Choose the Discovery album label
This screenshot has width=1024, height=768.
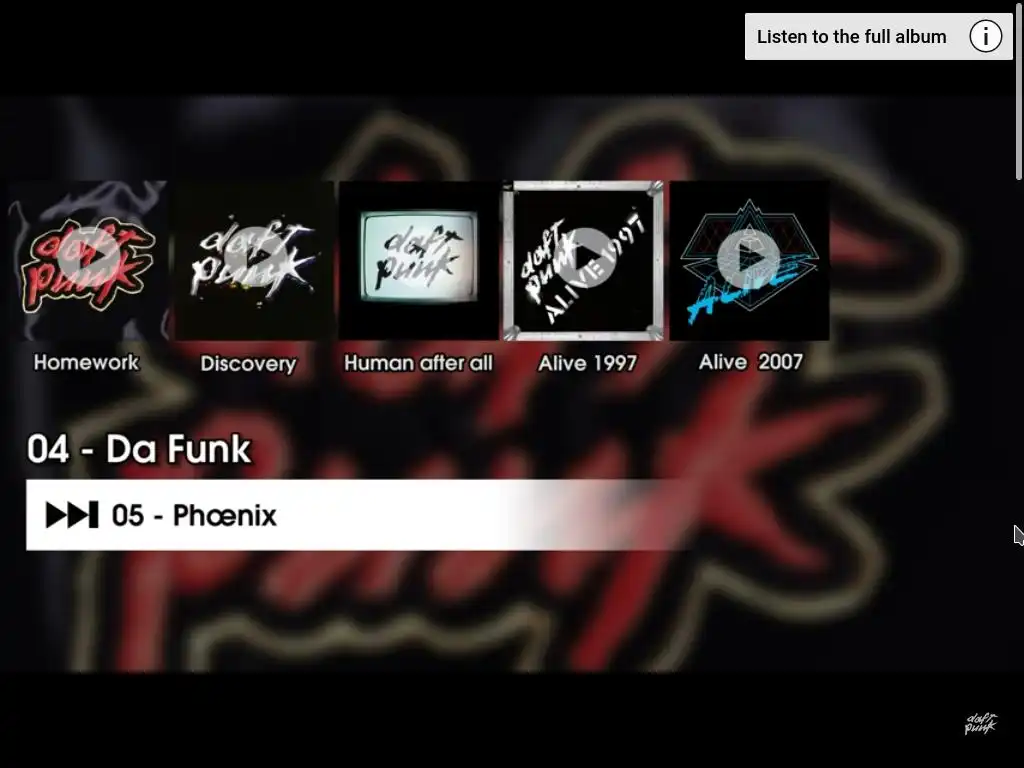click(x=248, y=364)
